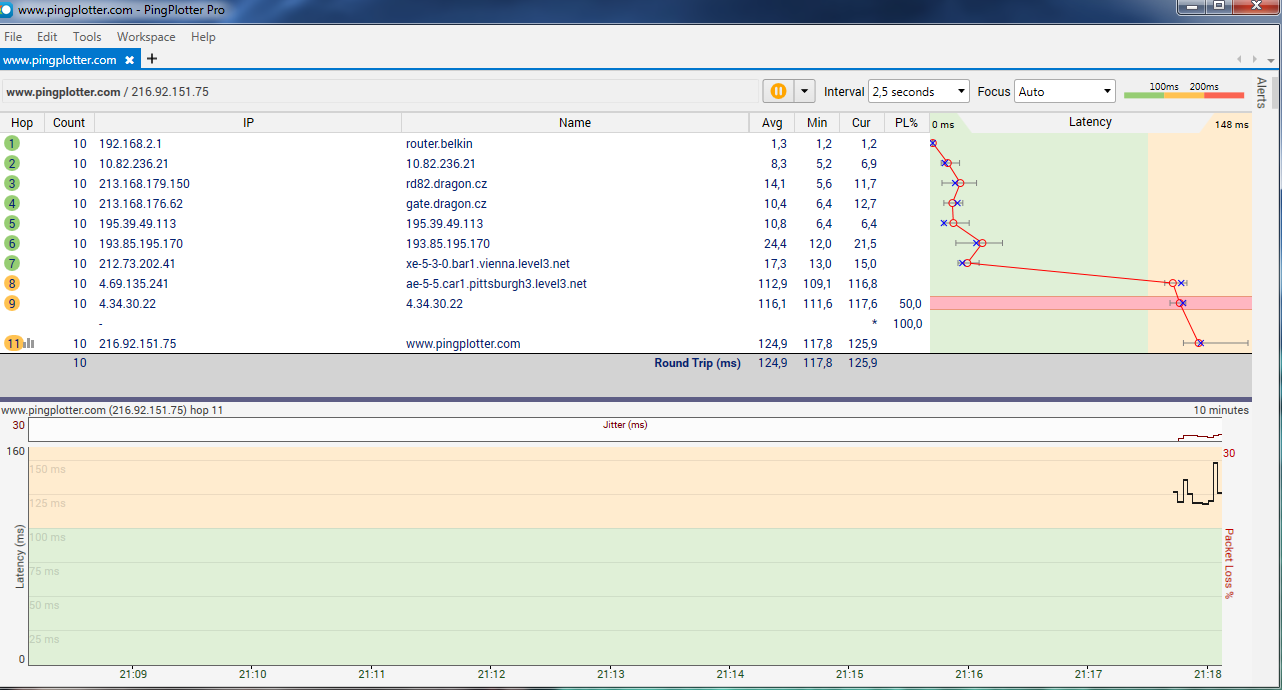Open the Workspace menu
This screenshot has height=690, width=1282.
[x=146, y=37]
